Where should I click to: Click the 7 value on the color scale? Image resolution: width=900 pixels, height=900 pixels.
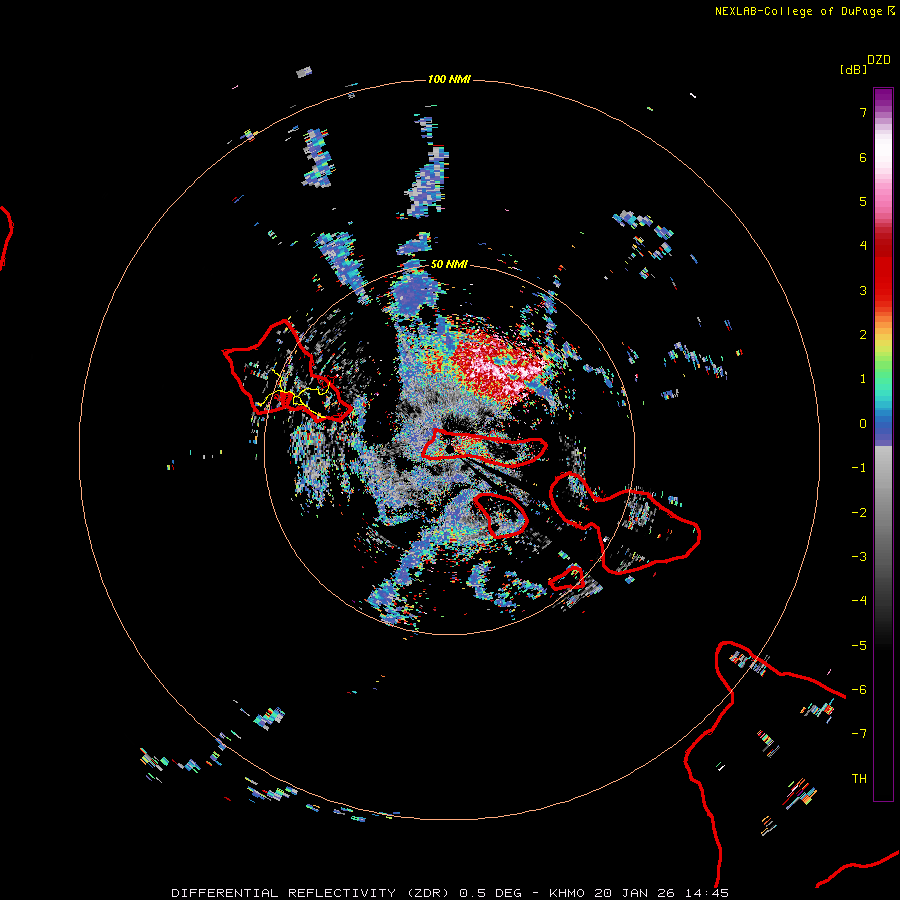tap(863, 112)
